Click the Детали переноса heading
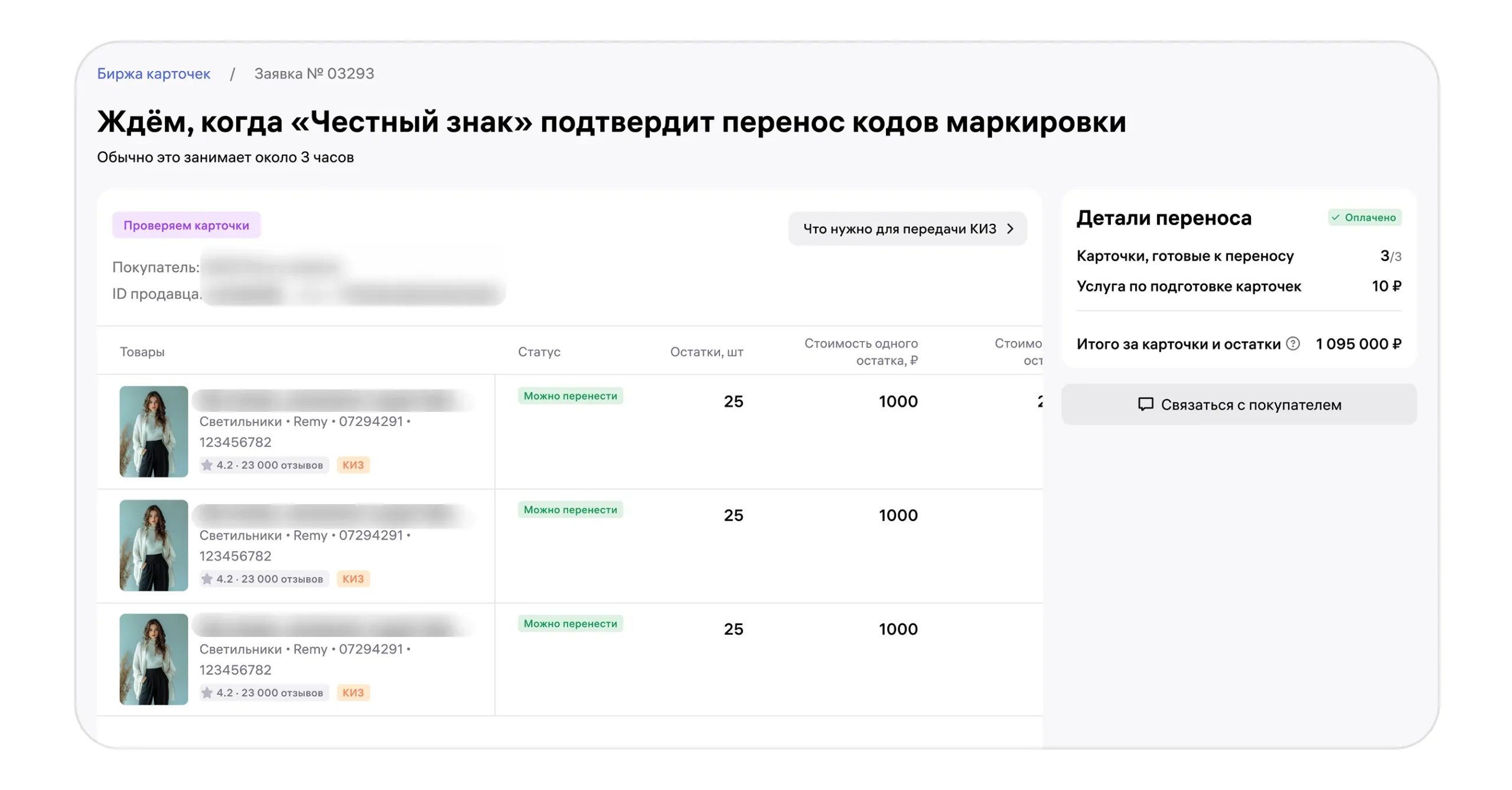The height and width of the screenshot is (790, 1512). pyautogui.click(x=1164, y=218)
